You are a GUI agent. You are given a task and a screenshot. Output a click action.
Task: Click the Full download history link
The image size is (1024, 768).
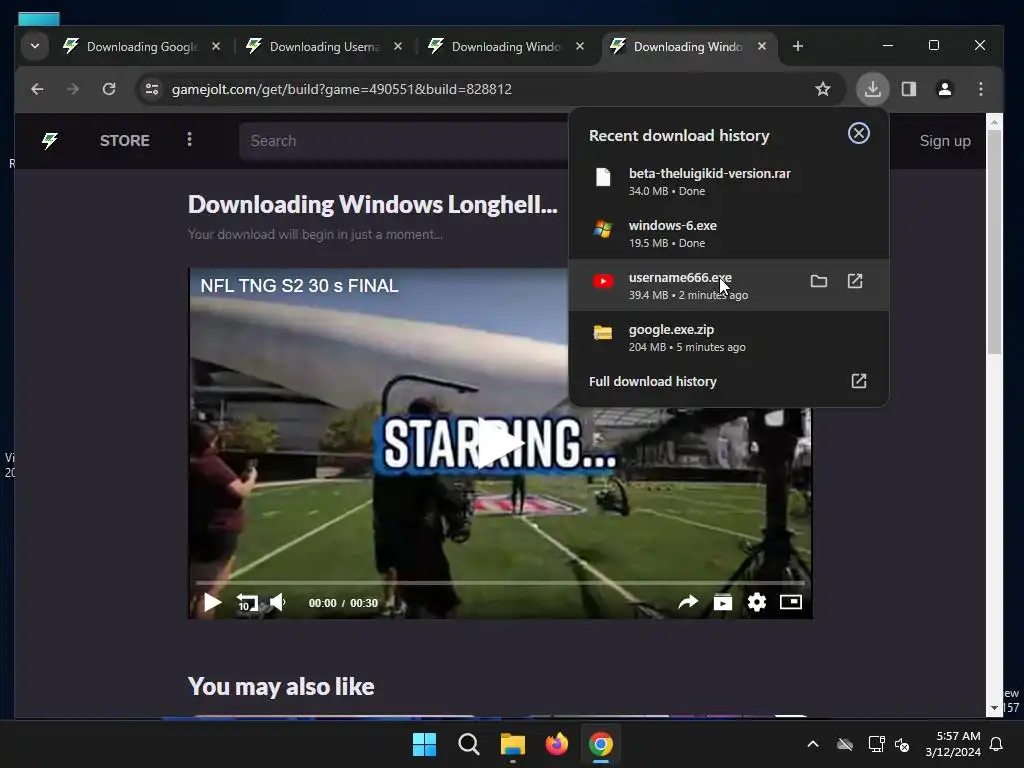tap(652, 381)
